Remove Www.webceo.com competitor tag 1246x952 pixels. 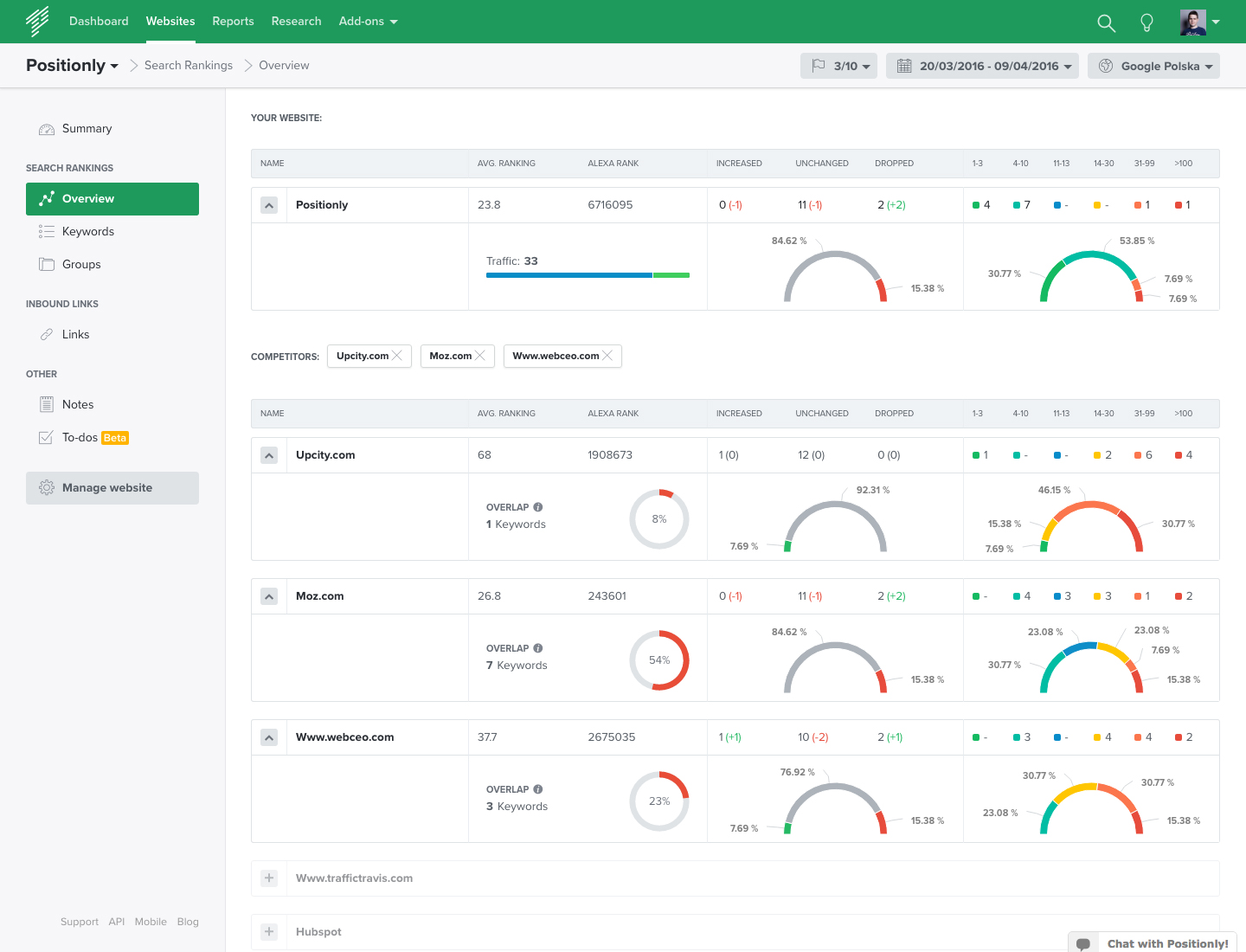pos(607,356)
